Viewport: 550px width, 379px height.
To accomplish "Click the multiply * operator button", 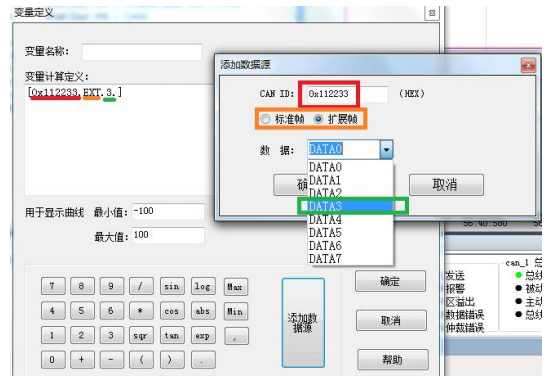I will pos(141,311).
